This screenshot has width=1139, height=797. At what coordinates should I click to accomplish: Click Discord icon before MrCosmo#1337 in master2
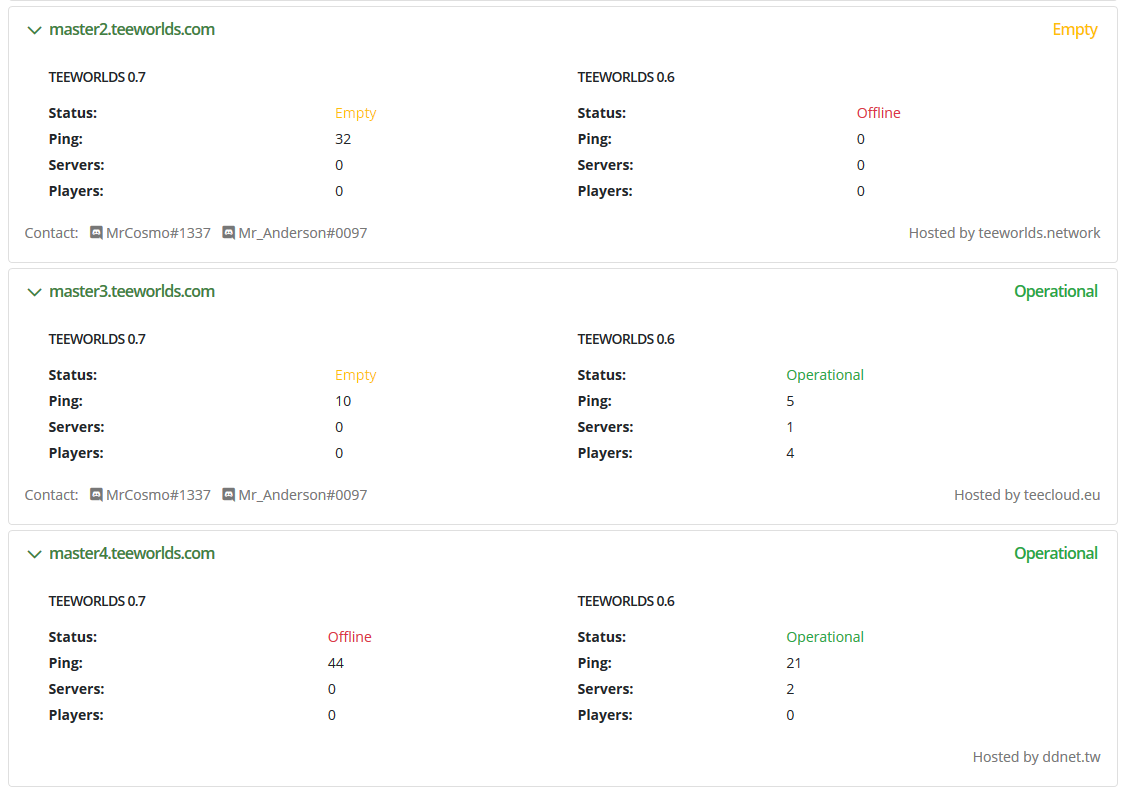96,232
